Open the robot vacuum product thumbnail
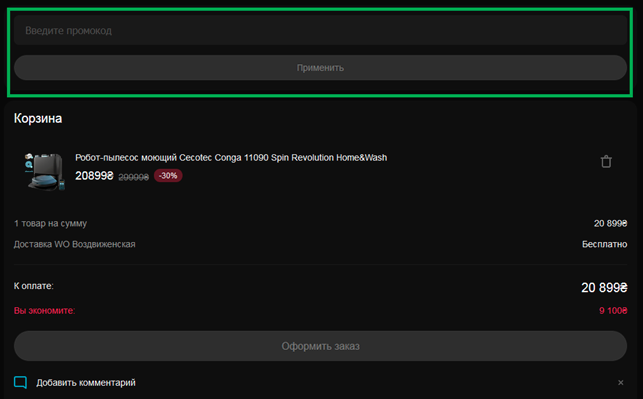The image size is (643, 399). 44,171
